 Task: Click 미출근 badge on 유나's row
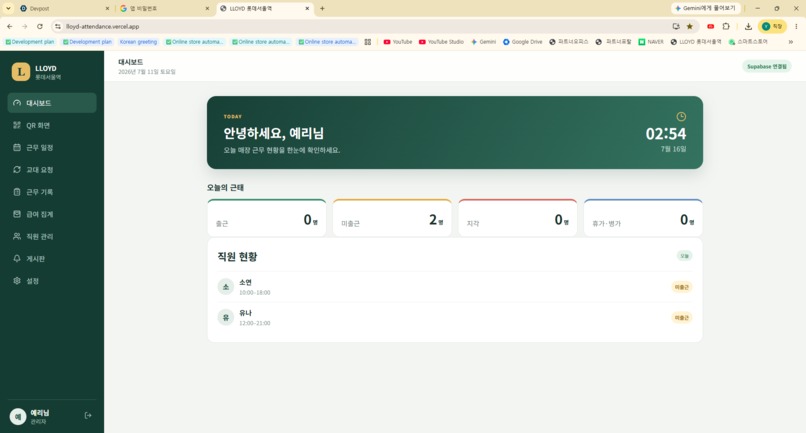(682, 318)
